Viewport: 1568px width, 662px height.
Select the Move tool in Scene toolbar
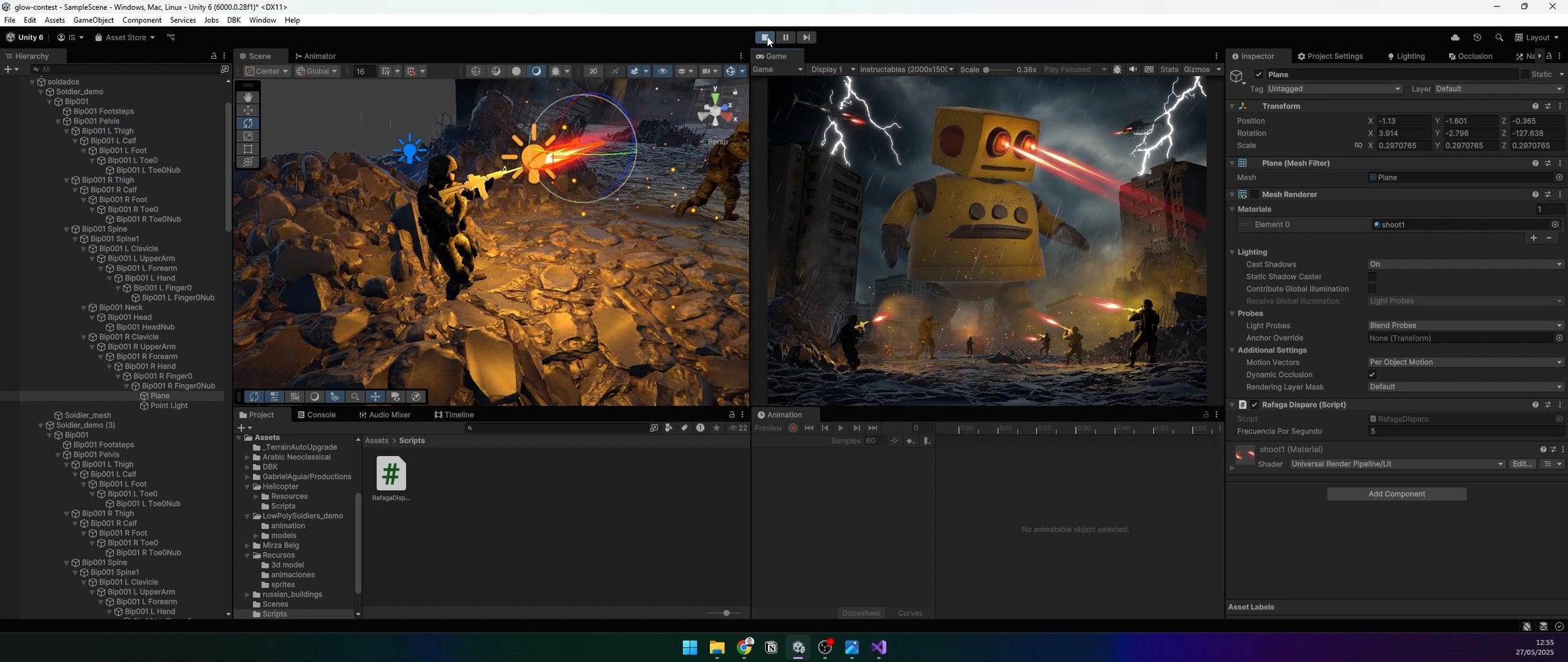[248, 110]
